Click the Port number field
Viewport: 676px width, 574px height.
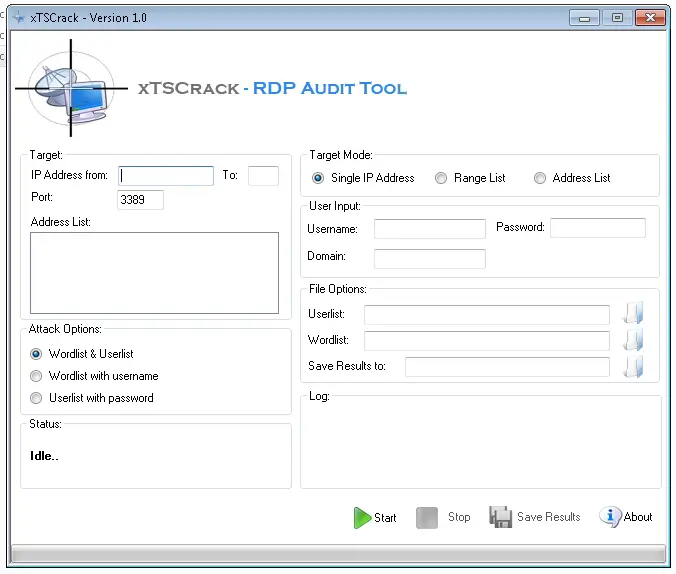[x=140, y=200]
